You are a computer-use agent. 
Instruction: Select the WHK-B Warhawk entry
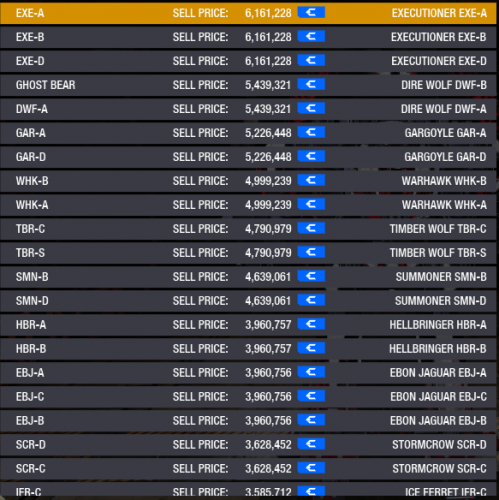[248, 181]
